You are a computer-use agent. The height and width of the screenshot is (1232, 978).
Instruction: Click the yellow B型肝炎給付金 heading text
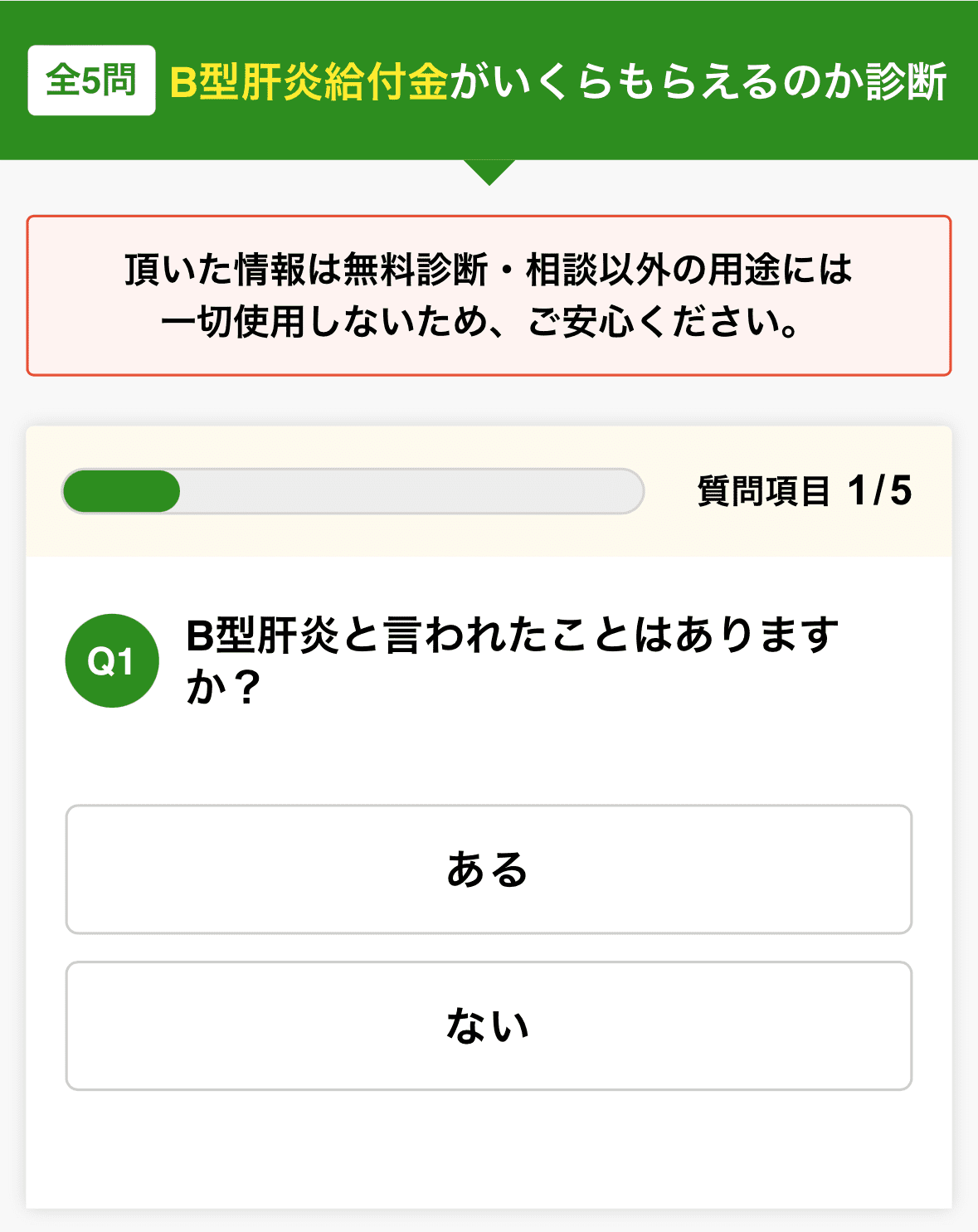(x=309, y=81)
